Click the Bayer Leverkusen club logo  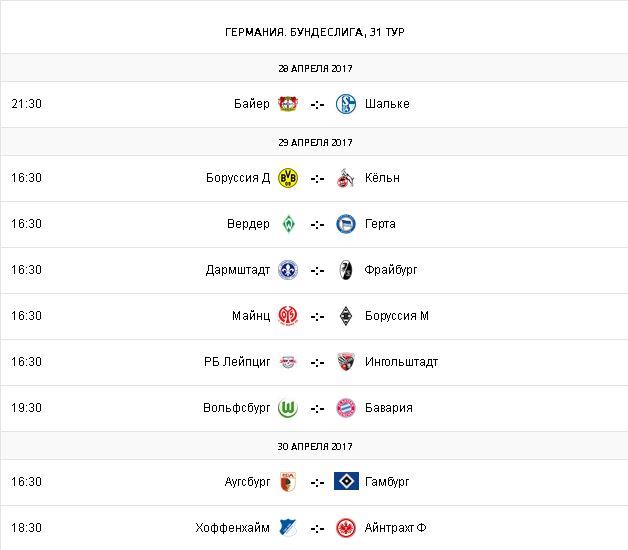pyautogui.click(x=289, y=103)
